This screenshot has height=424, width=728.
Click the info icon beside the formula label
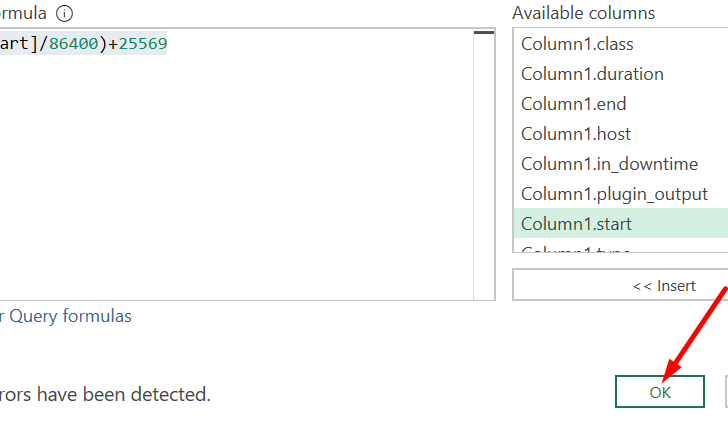click(x=65, y=13)
